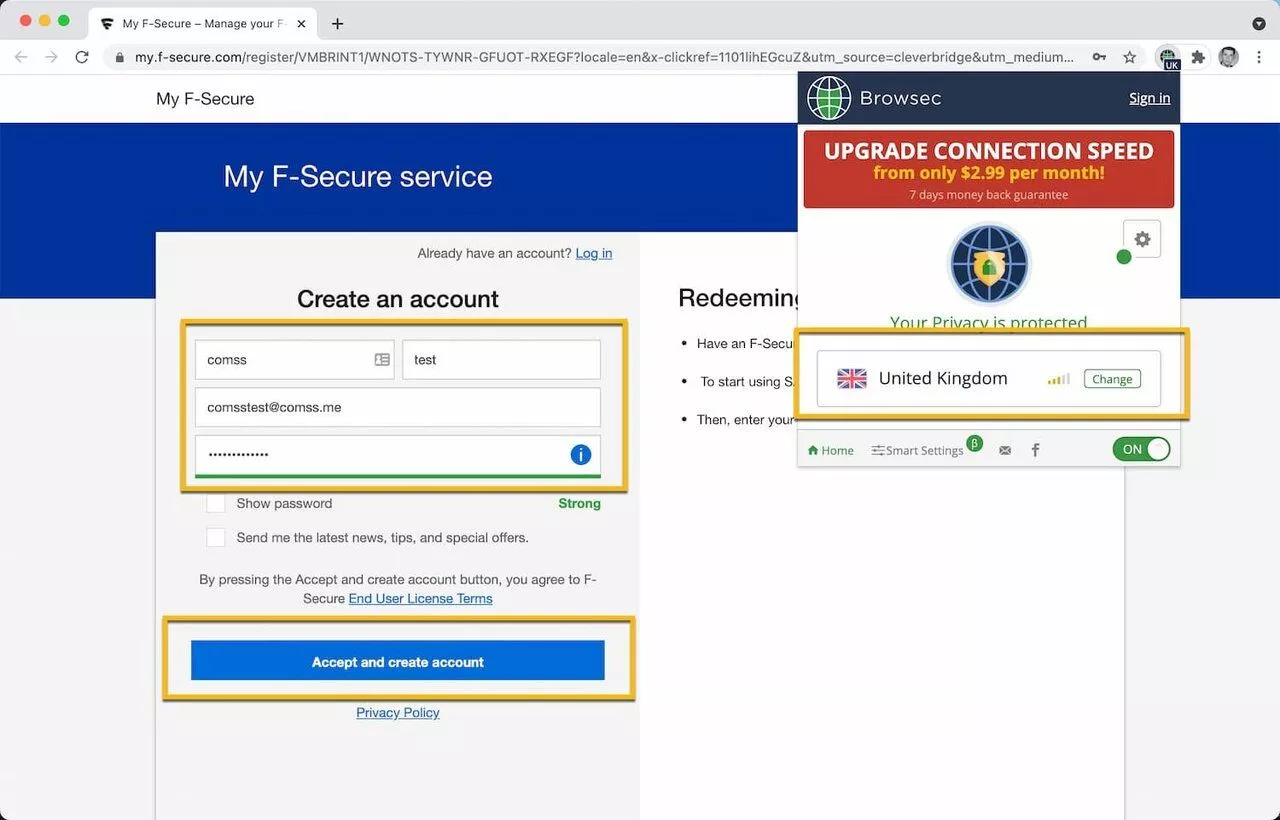This screenshot has height=820, width=1280.
Task: Open Browsec Smart Settings
Action: 917,450
